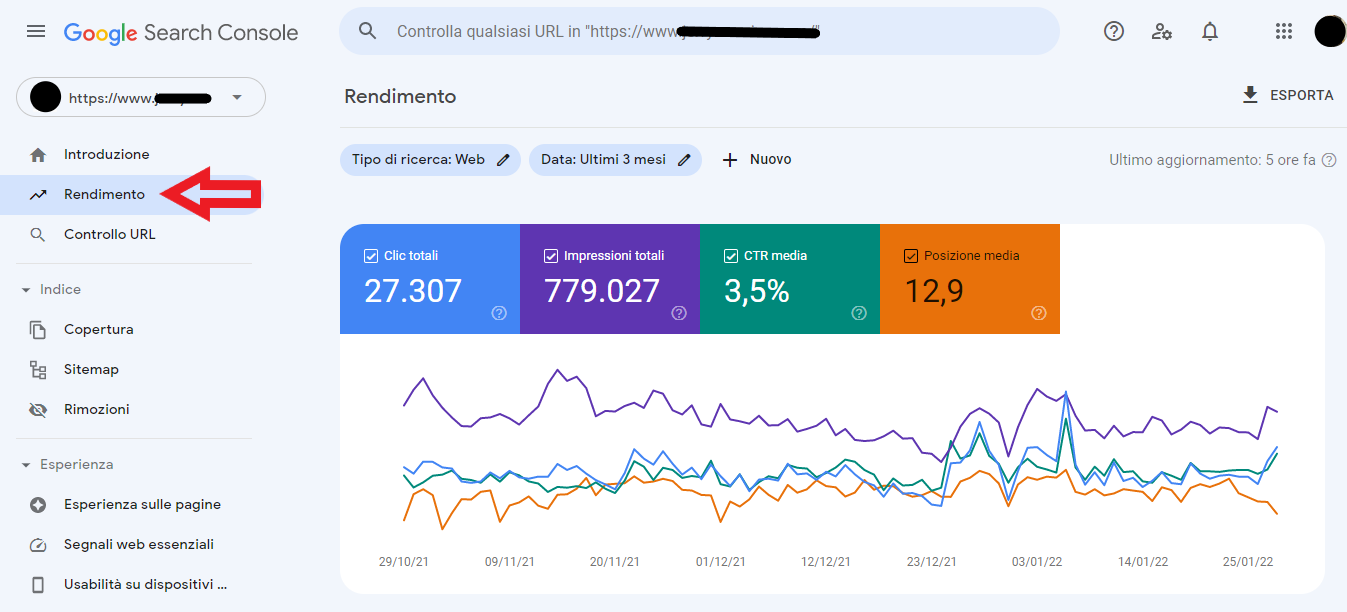1347x612 pixels.
Task: Edit the search type Web filter pencil
Action: point(504,160)
